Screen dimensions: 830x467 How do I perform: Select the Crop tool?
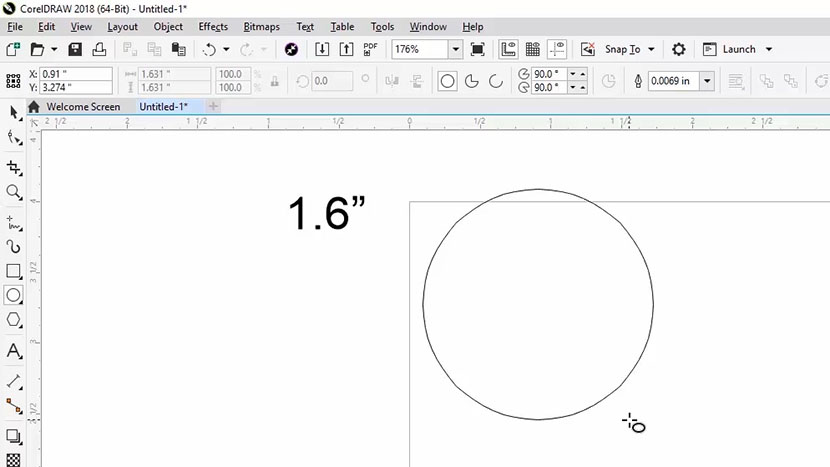14,167
